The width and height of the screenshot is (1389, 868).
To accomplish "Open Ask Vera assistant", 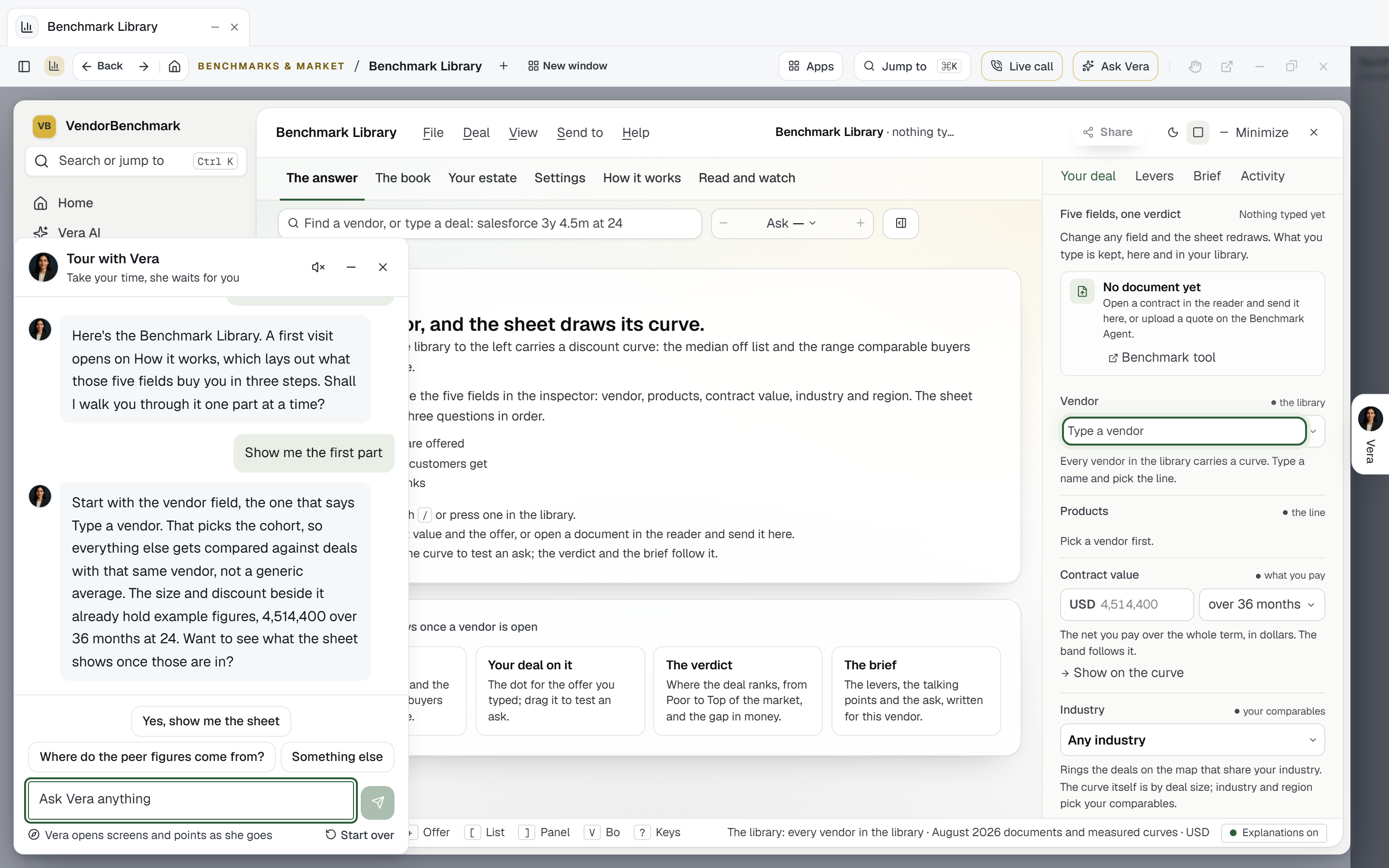I will pyautogui.click(x=1115, y=66).
